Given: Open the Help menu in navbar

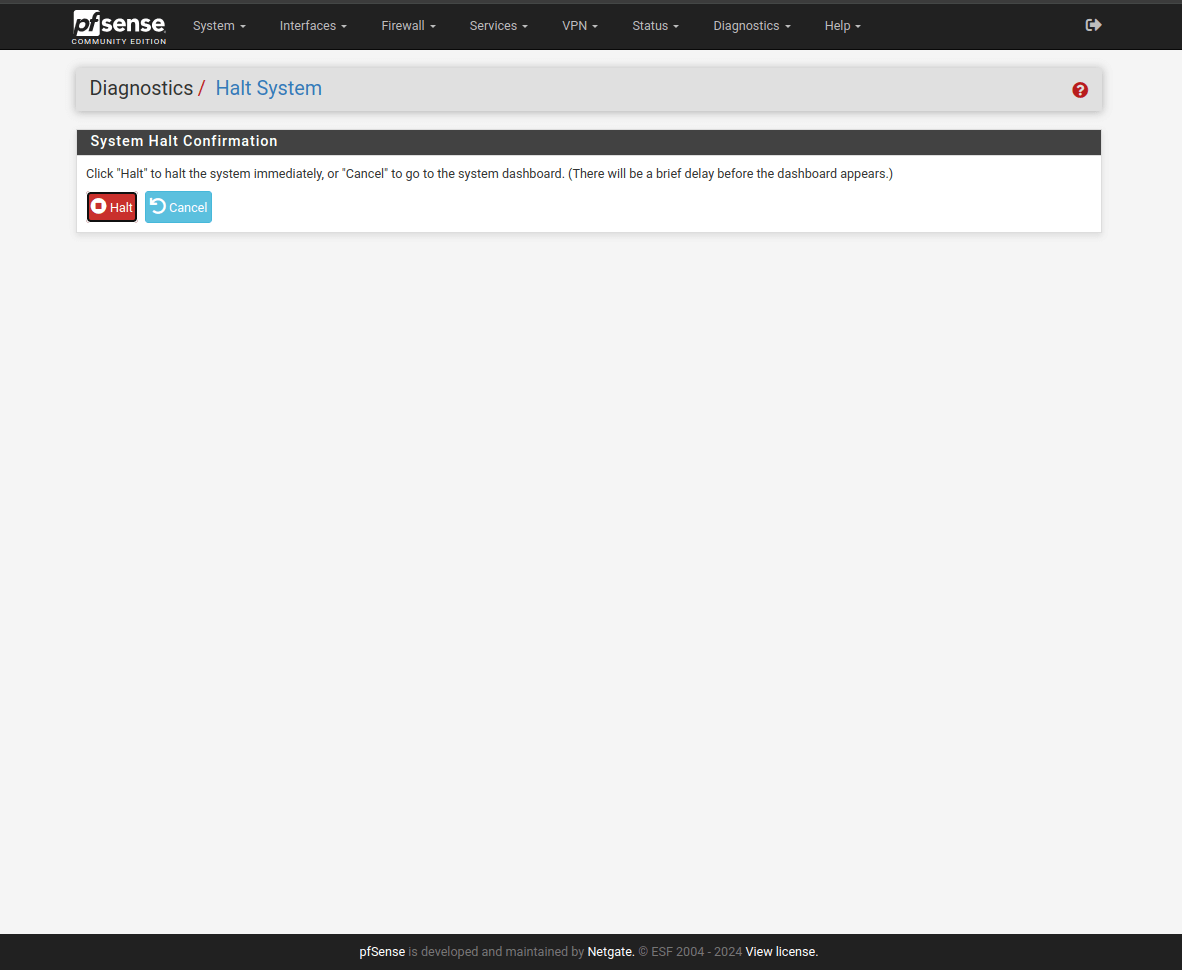Looking at the screenshot, I should (842, 26).
